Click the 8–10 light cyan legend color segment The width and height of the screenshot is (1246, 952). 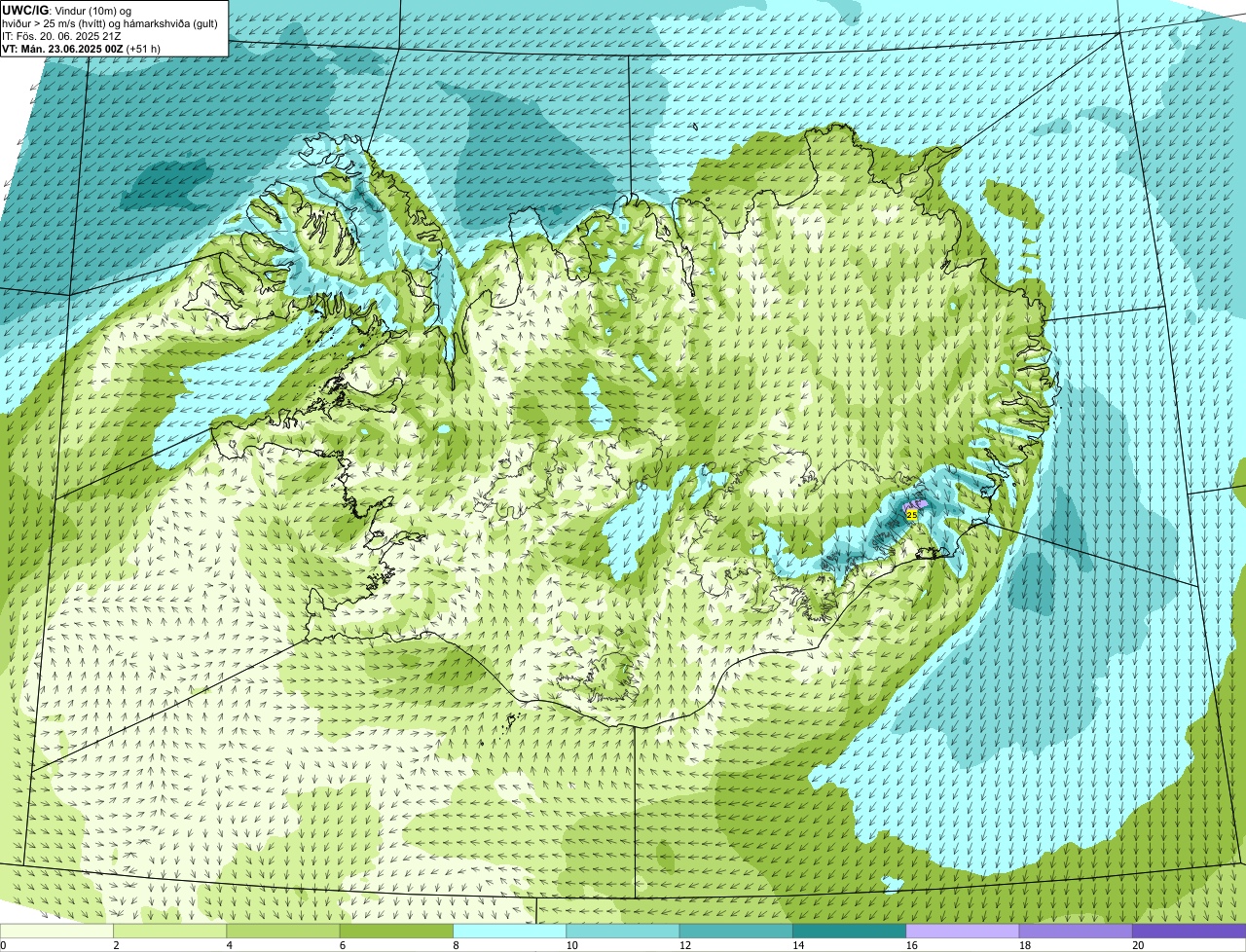pyautogui.click(x=509, y=931)
